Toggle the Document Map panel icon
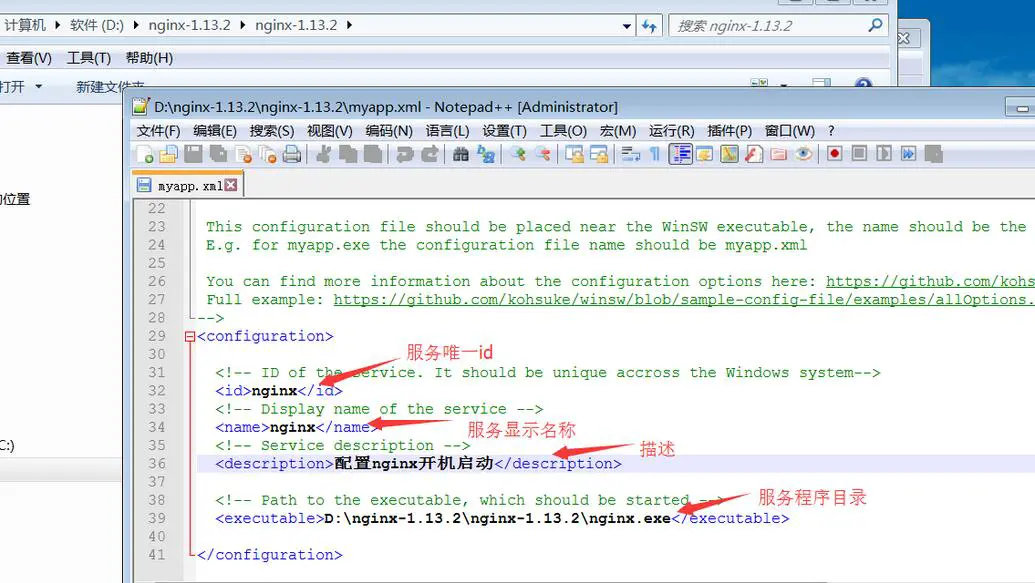The width and height of the screenshot is (1035, 583). pyautogui.click(x=729, y=154)
